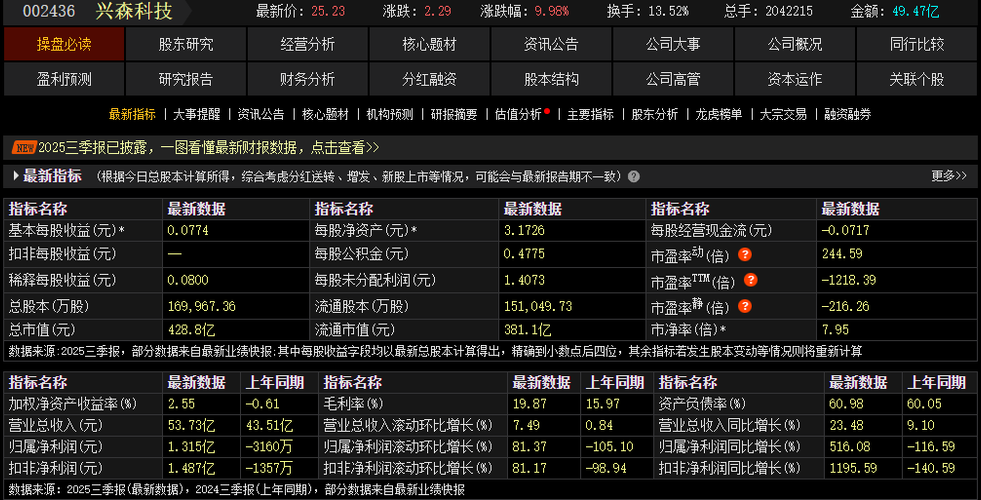This screenshot has width=981, height=500.
Task: Click the orange NEW badge icon
Action: pos(23,148)
